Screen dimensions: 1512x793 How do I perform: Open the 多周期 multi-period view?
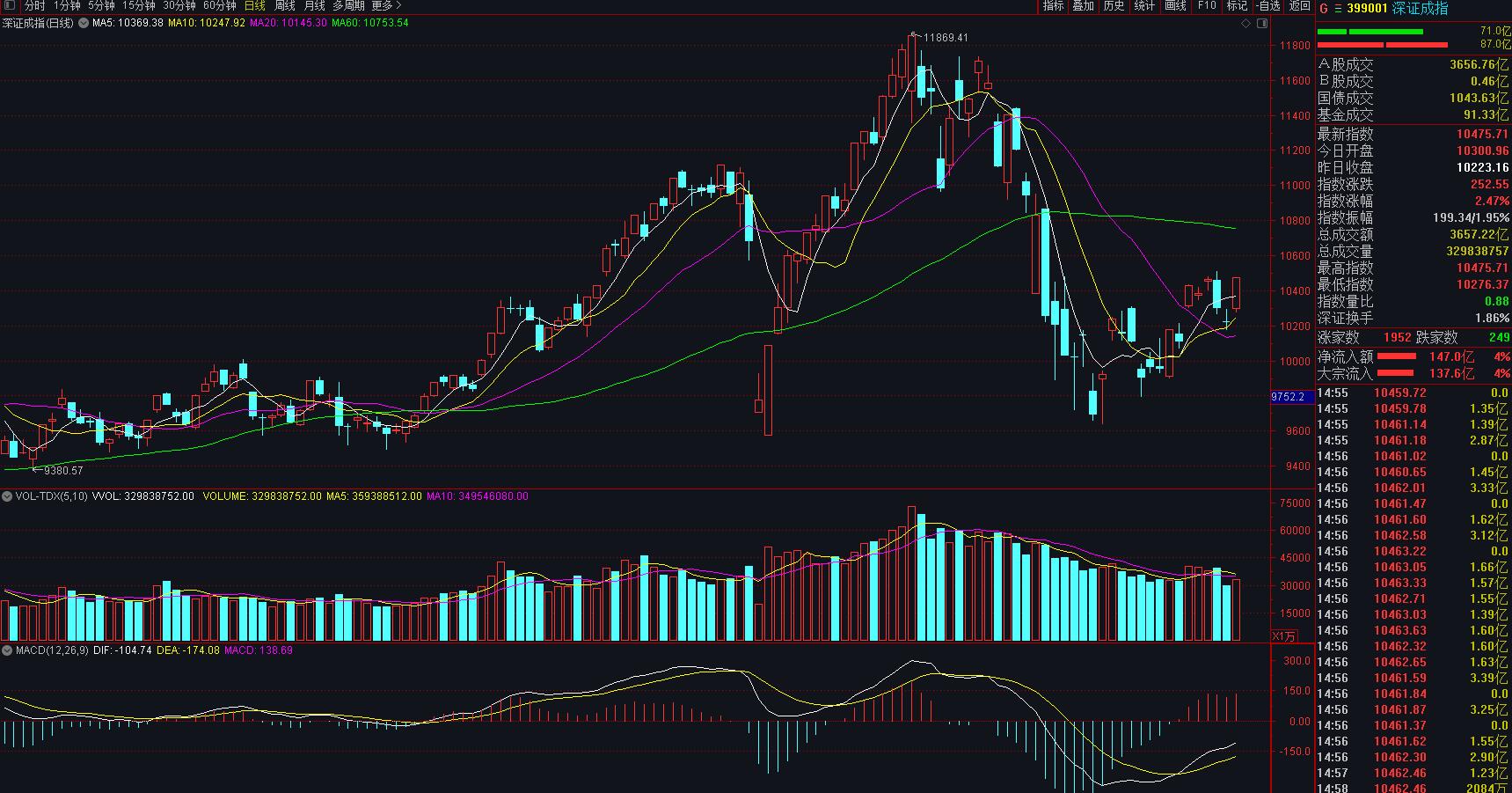[348, 6]
